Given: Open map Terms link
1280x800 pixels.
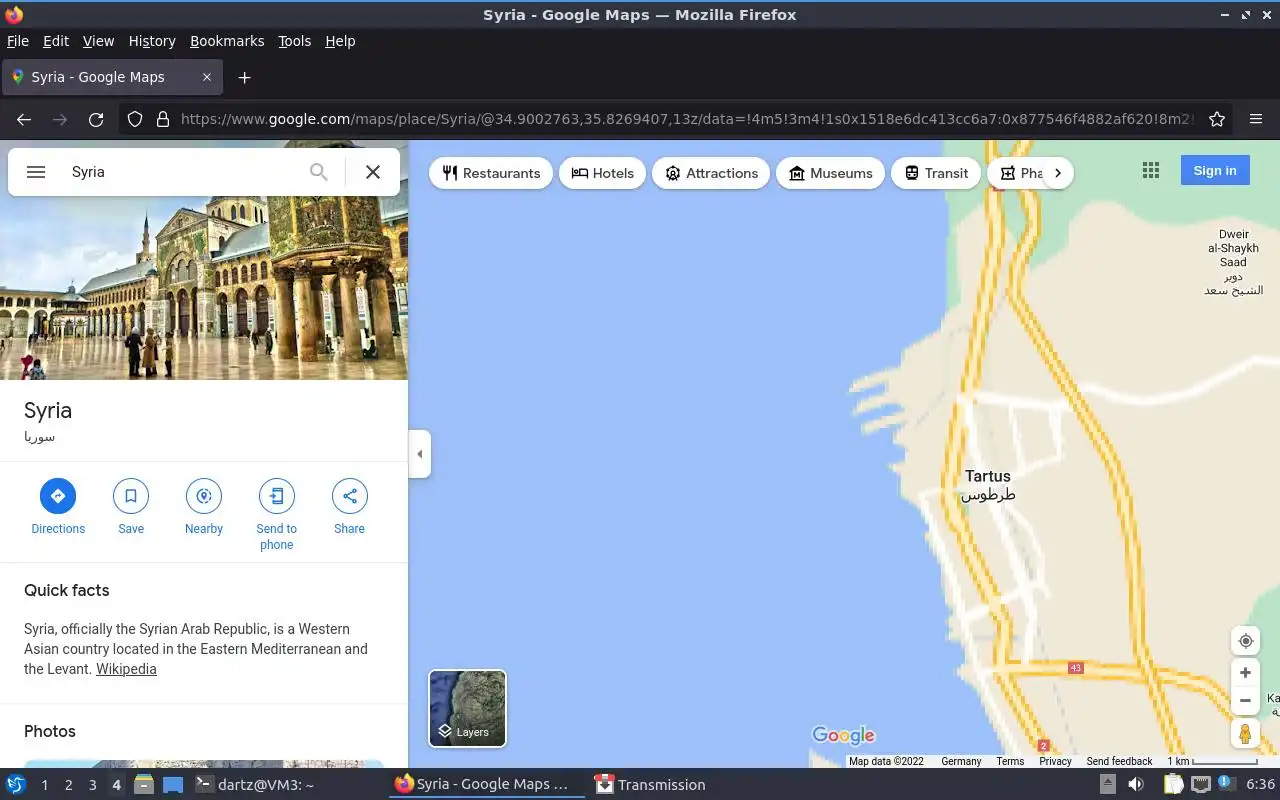Looking at the screenshot, I should [1010, 761].
